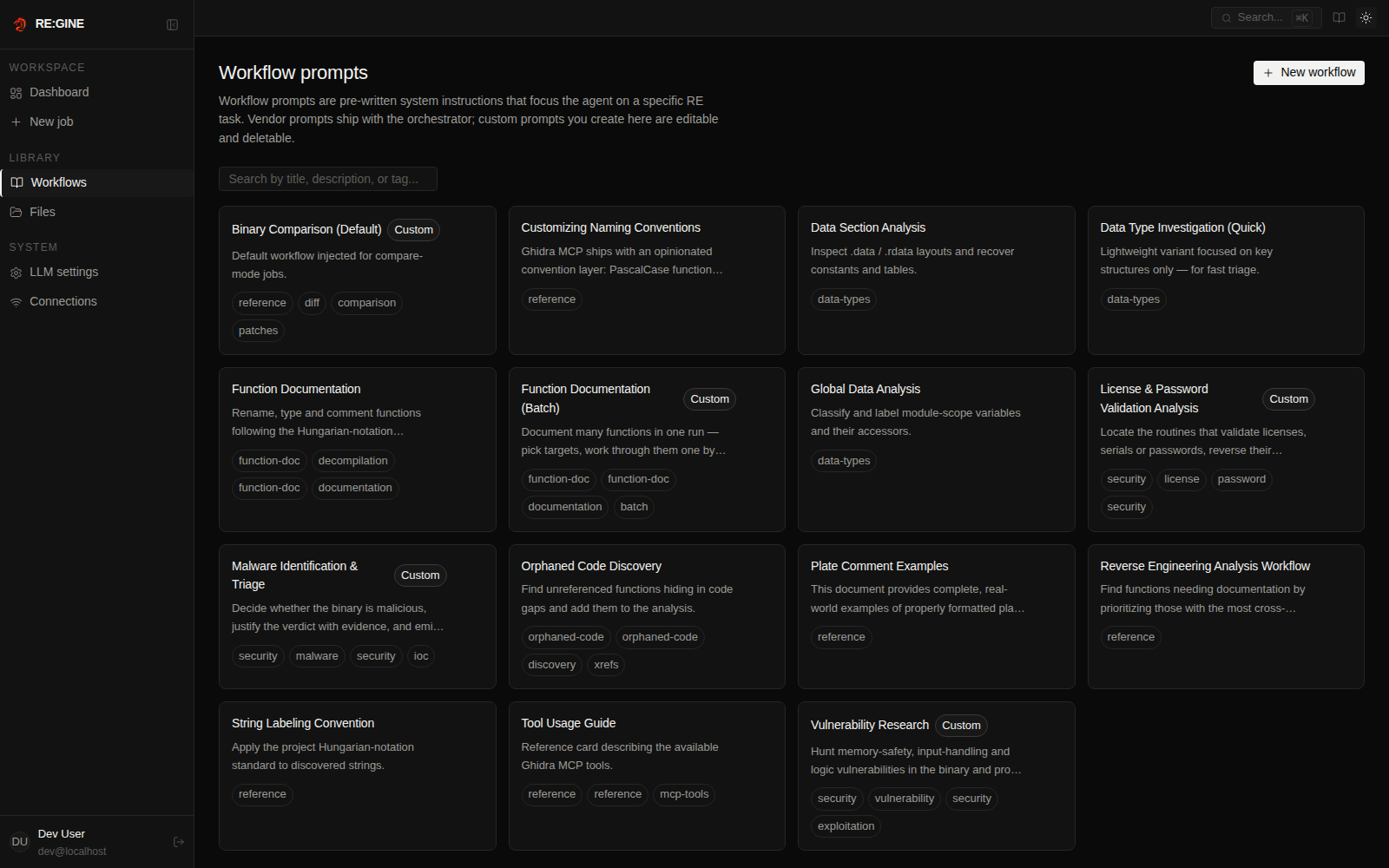Viewport: 1389px width, 868px height.
Task: Go to New job
Action: 96,122
